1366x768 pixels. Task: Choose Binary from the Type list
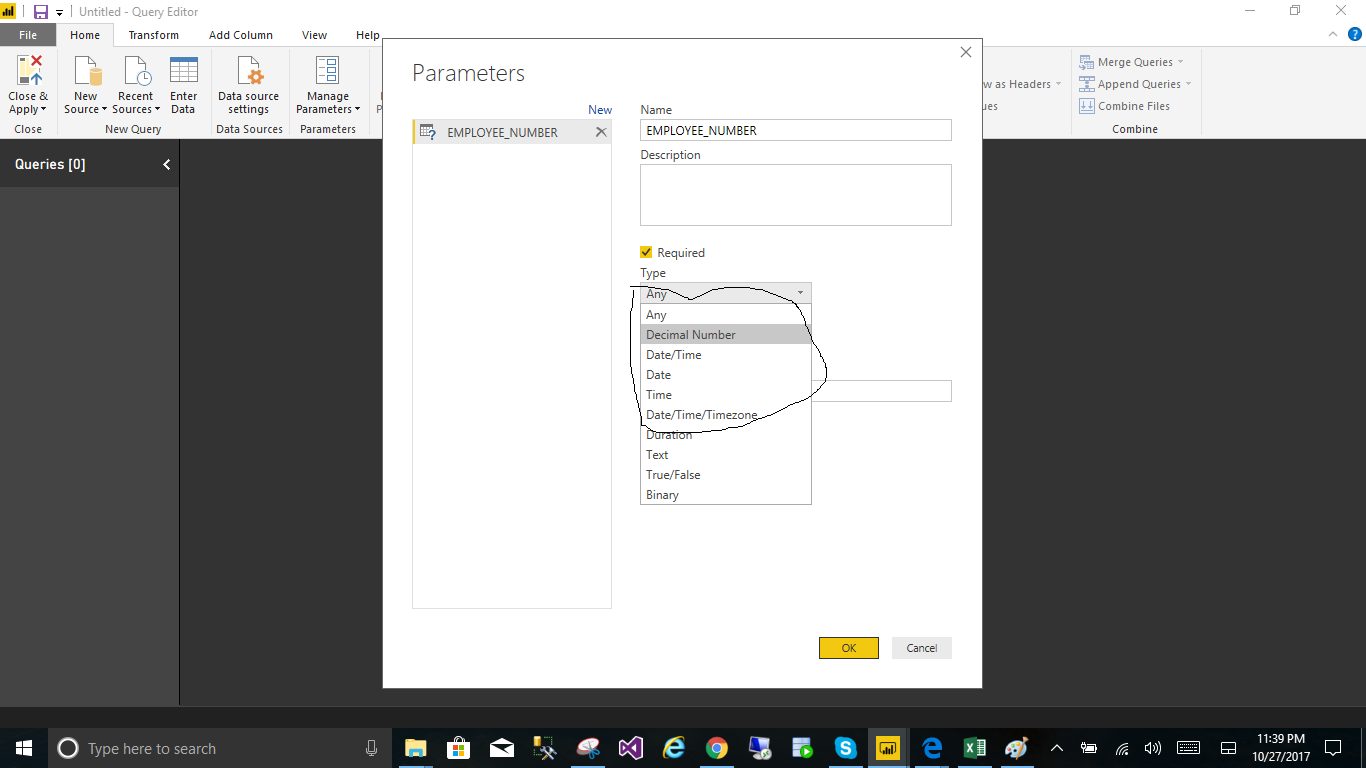(x=726, y=494)
